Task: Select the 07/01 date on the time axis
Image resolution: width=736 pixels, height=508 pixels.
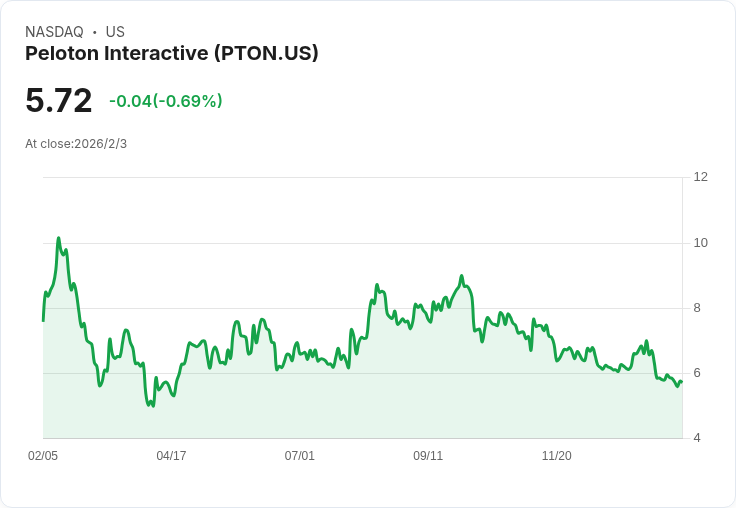Action: (300, 456)
